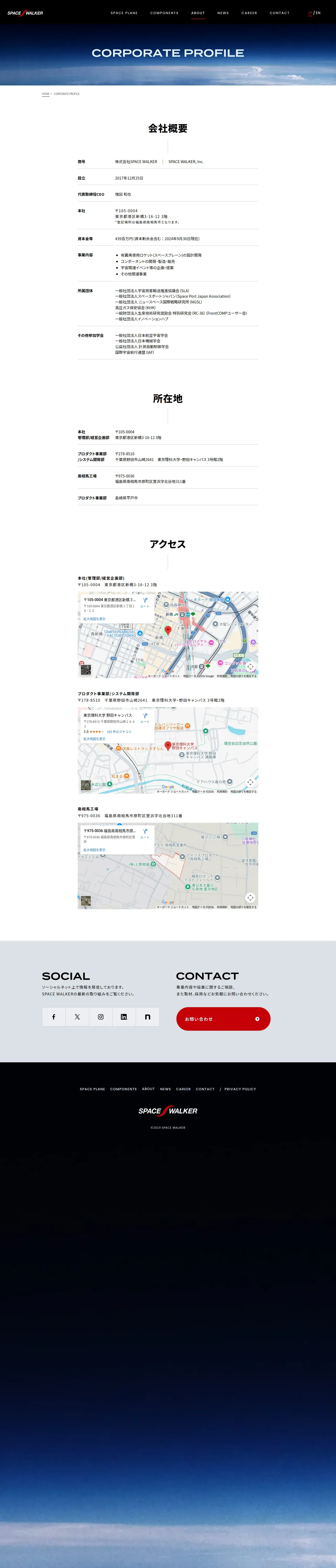Click the footer COMPONENTS link

click(x=123, y=1089)
